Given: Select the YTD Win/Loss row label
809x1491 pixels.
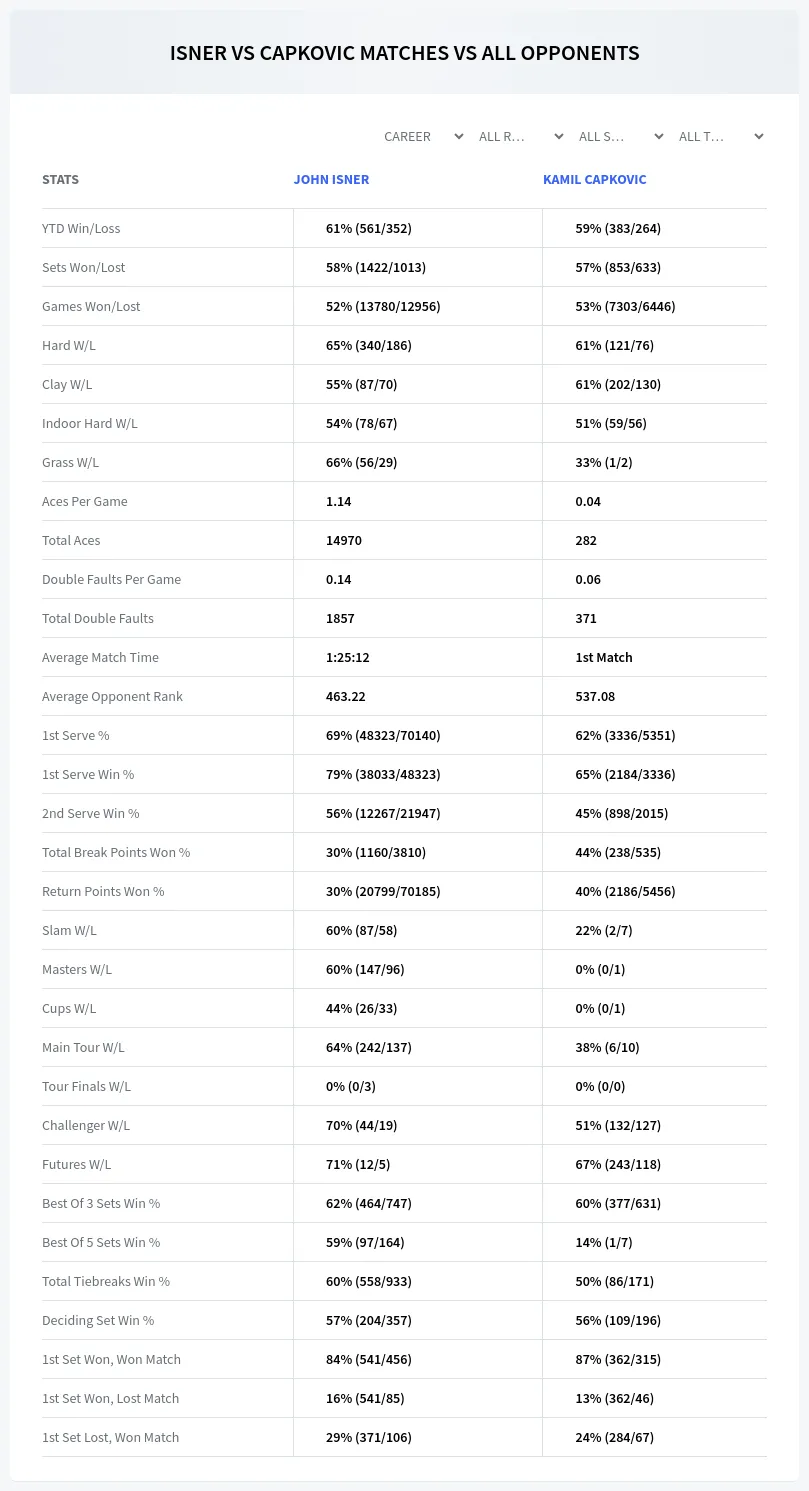Looking at the screenshot, I should (81, 228).
